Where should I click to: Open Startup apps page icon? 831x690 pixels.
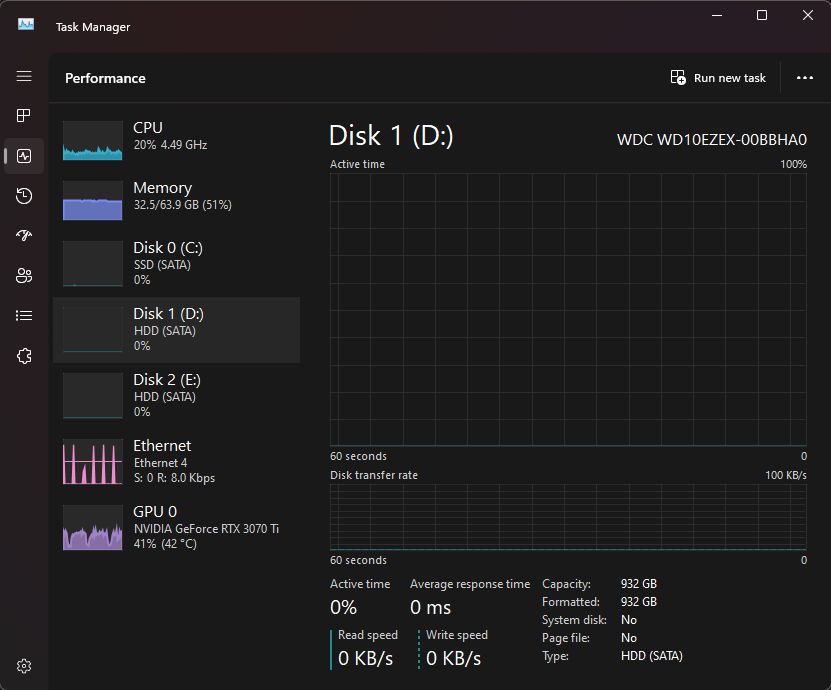24,235
